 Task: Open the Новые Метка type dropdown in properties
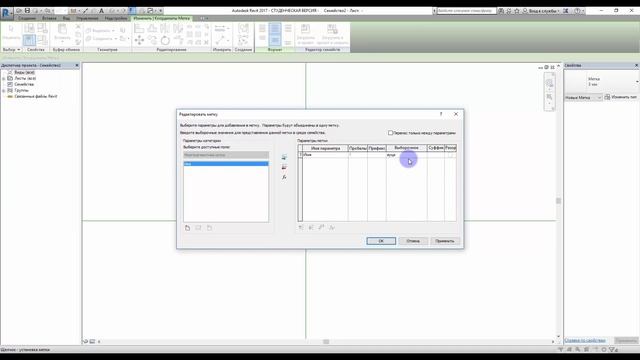pos(583,97)
